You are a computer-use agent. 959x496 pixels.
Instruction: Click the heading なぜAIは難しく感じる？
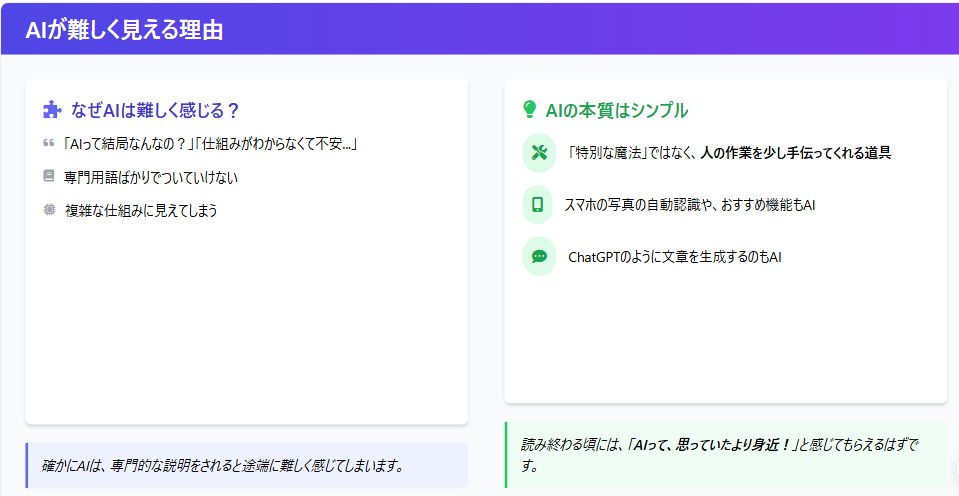(x=155, y=110)
